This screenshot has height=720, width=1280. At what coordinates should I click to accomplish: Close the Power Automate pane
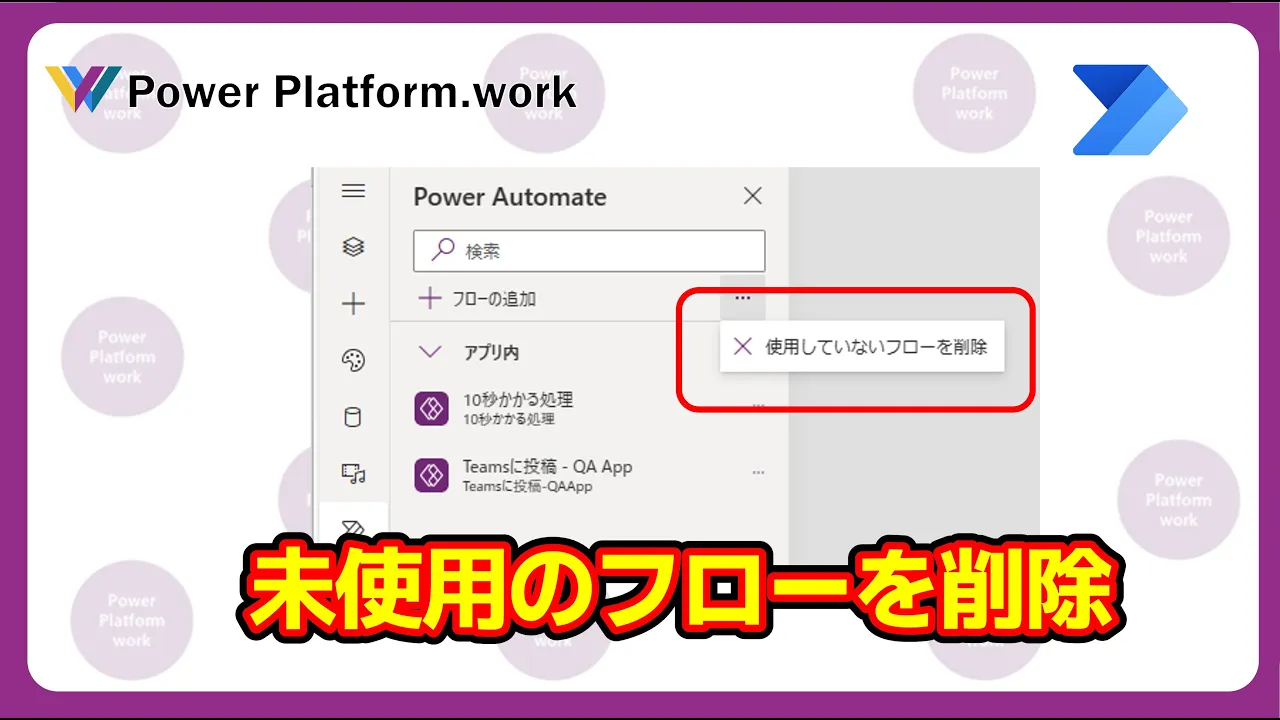pyautogui.click(x=753, y=196)
